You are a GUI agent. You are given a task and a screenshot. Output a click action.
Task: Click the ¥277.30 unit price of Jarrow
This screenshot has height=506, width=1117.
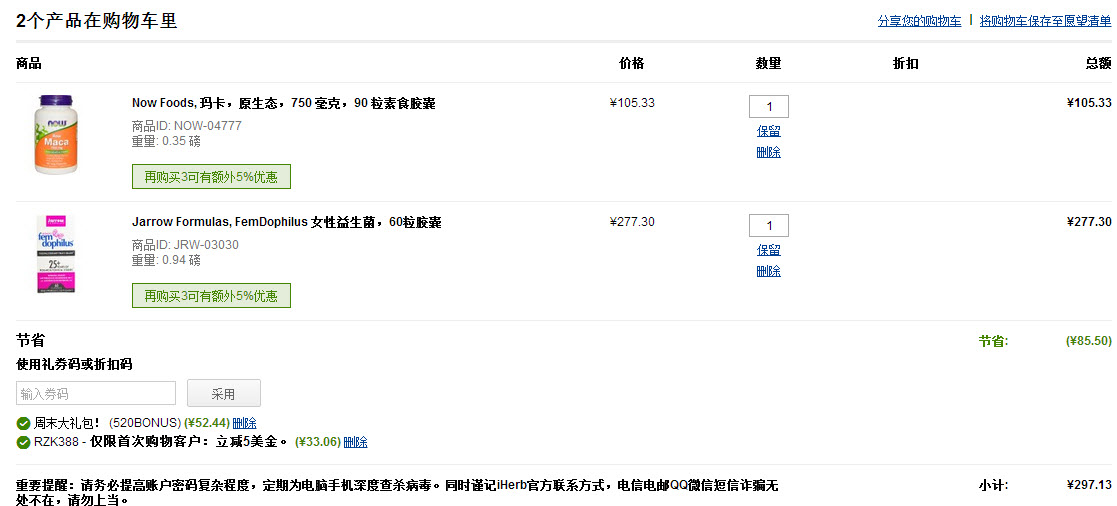coord(632,222)
